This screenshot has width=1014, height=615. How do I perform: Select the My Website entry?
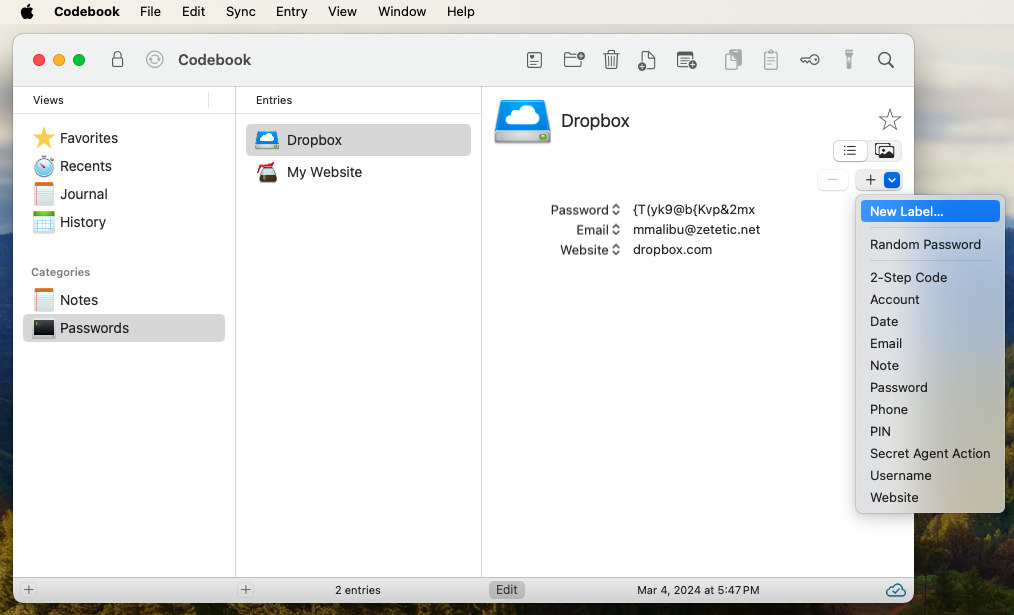pyautogui.click(x=358, y=172)
